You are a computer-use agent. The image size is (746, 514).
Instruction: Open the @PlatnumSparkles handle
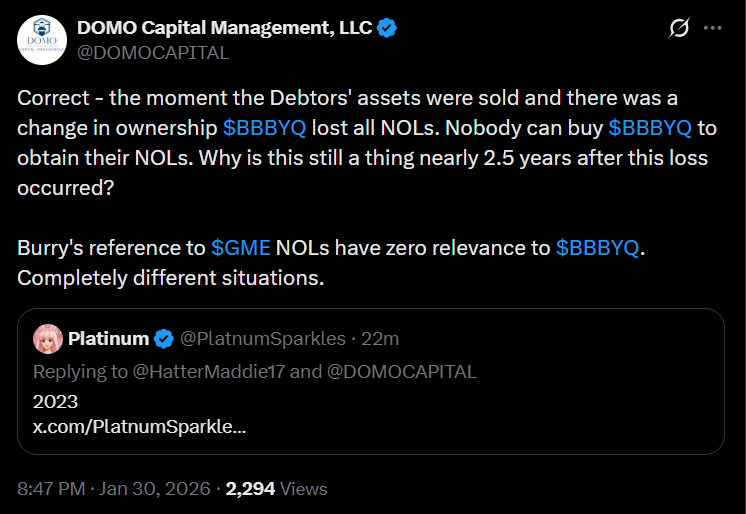point(262,339)
